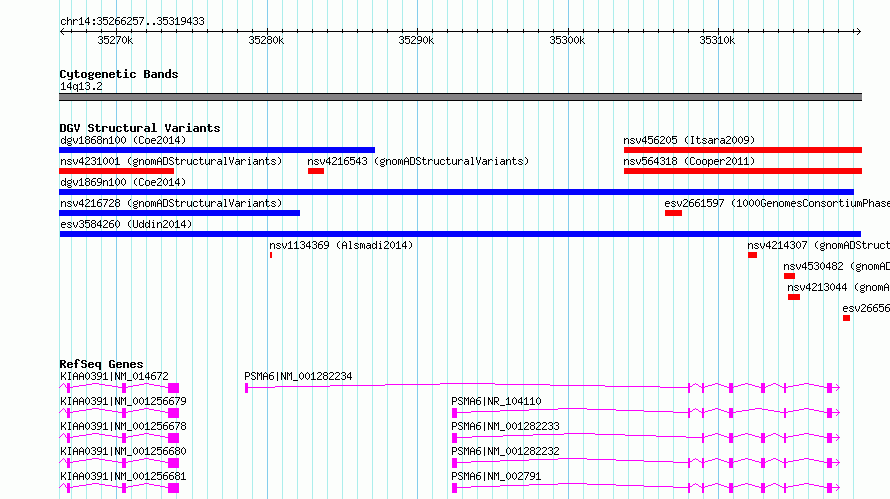Open transcript KIAA0391|NM_014672 label

tap(114, 376)
